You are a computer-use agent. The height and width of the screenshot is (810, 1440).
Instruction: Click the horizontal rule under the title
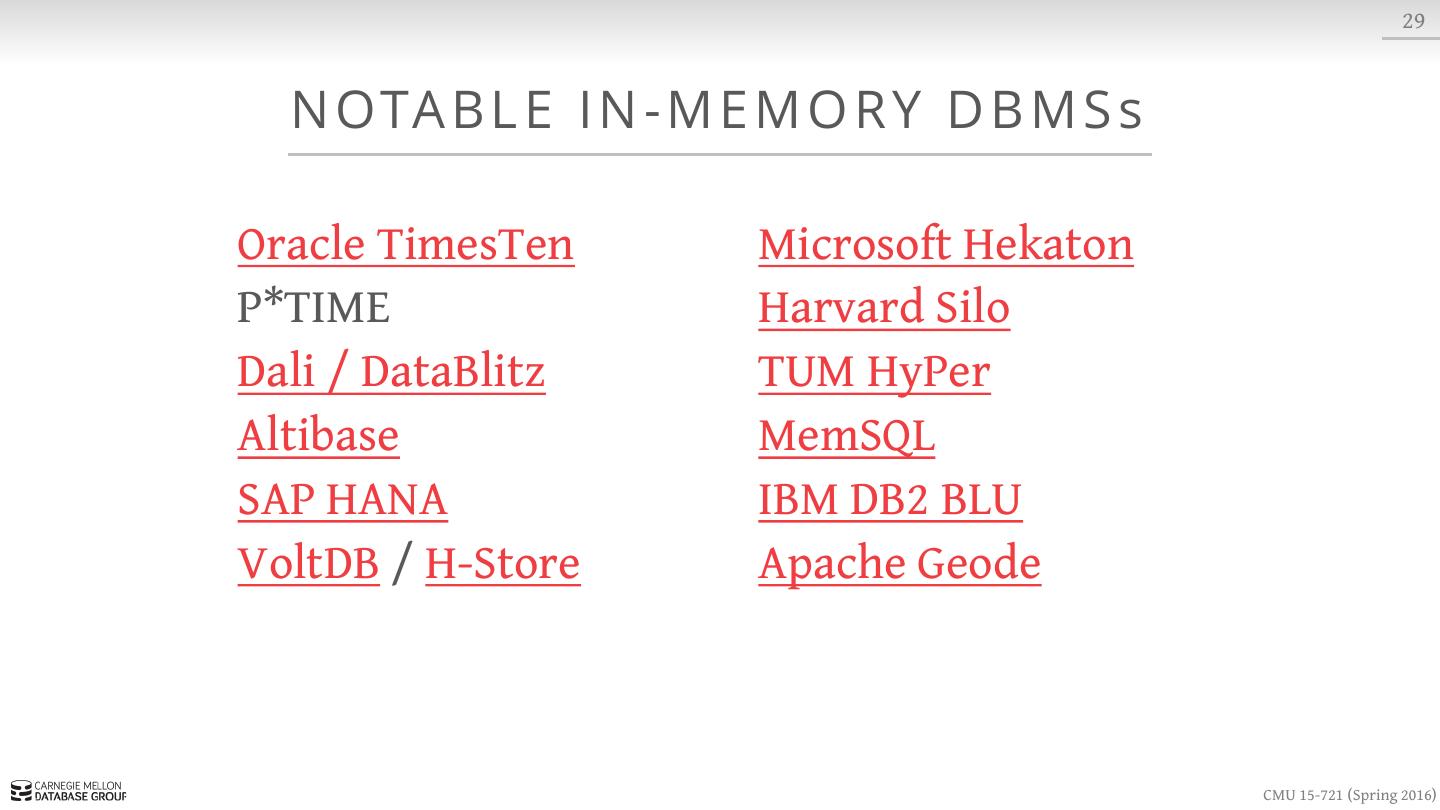(x=720, y=155)
